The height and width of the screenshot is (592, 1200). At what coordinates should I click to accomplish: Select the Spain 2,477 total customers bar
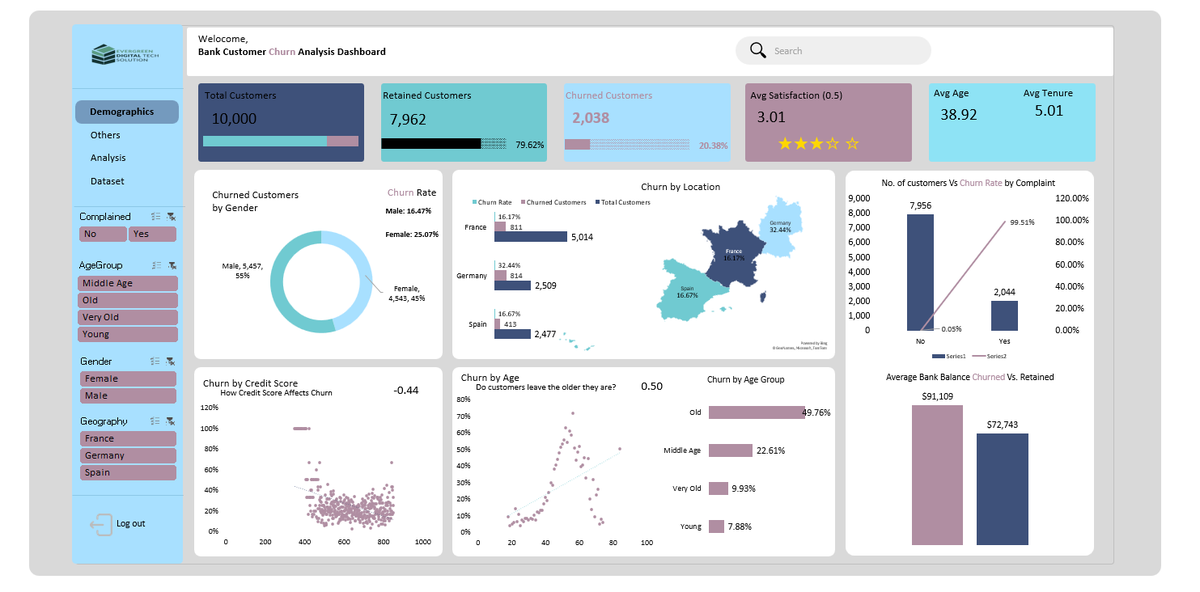coord(511,334)
